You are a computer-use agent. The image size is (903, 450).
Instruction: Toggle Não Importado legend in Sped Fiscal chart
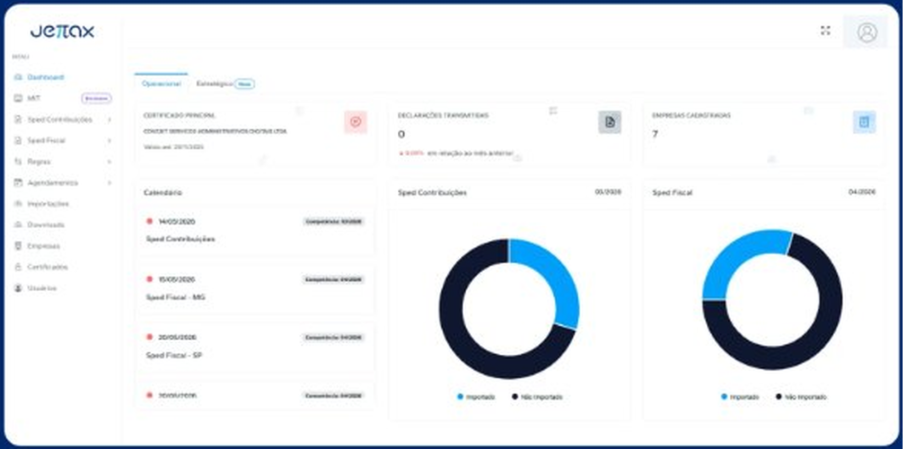(x=801, y=397)
